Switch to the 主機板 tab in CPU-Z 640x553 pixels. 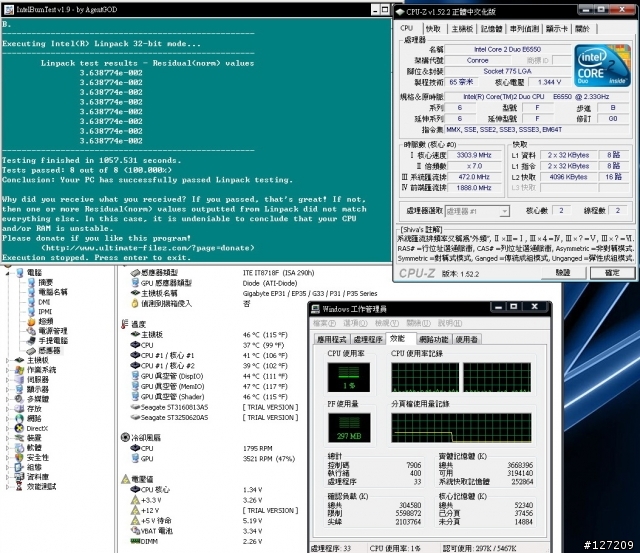pyautogui.click(x=462, y=29)
